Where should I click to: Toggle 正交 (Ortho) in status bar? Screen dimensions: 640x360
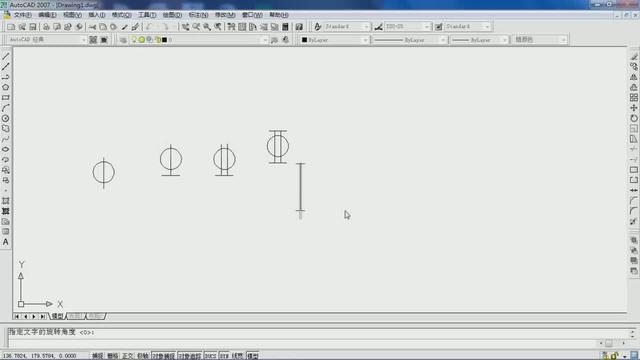128,356
